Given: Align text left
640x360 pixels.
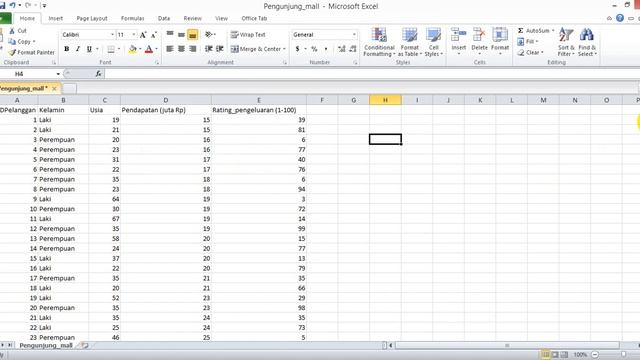Looking at the screenshot, I should pyautogui.click(x=170, y=49).
